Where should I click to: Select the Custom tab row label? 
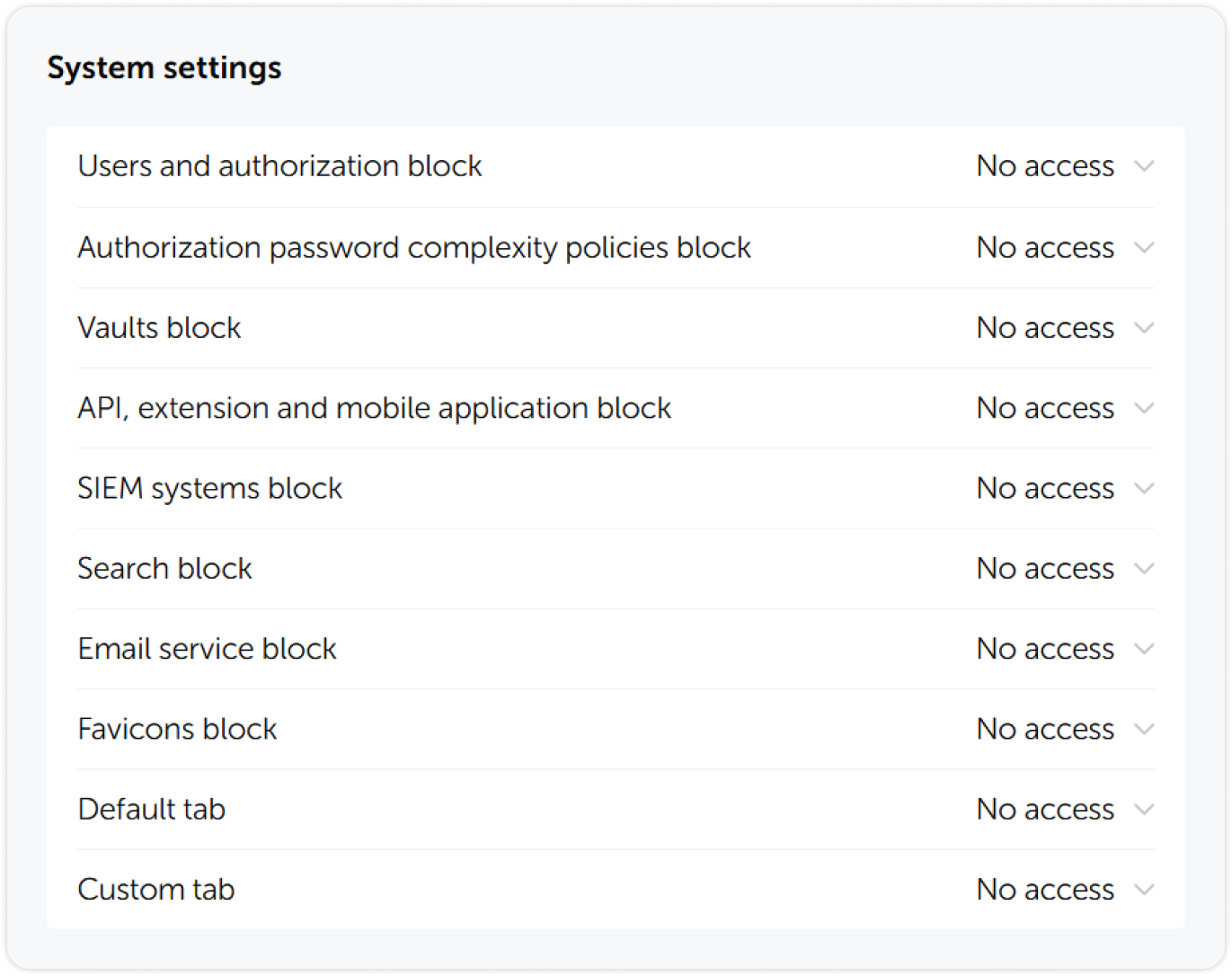[x=155, y=889]
